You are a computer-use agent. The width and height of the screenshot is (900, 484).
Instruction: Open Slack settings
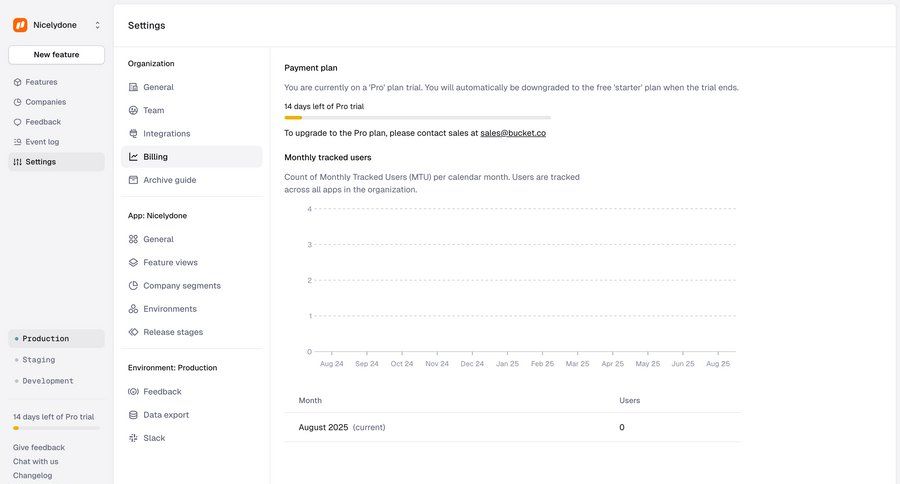click(x=192, y=438)
